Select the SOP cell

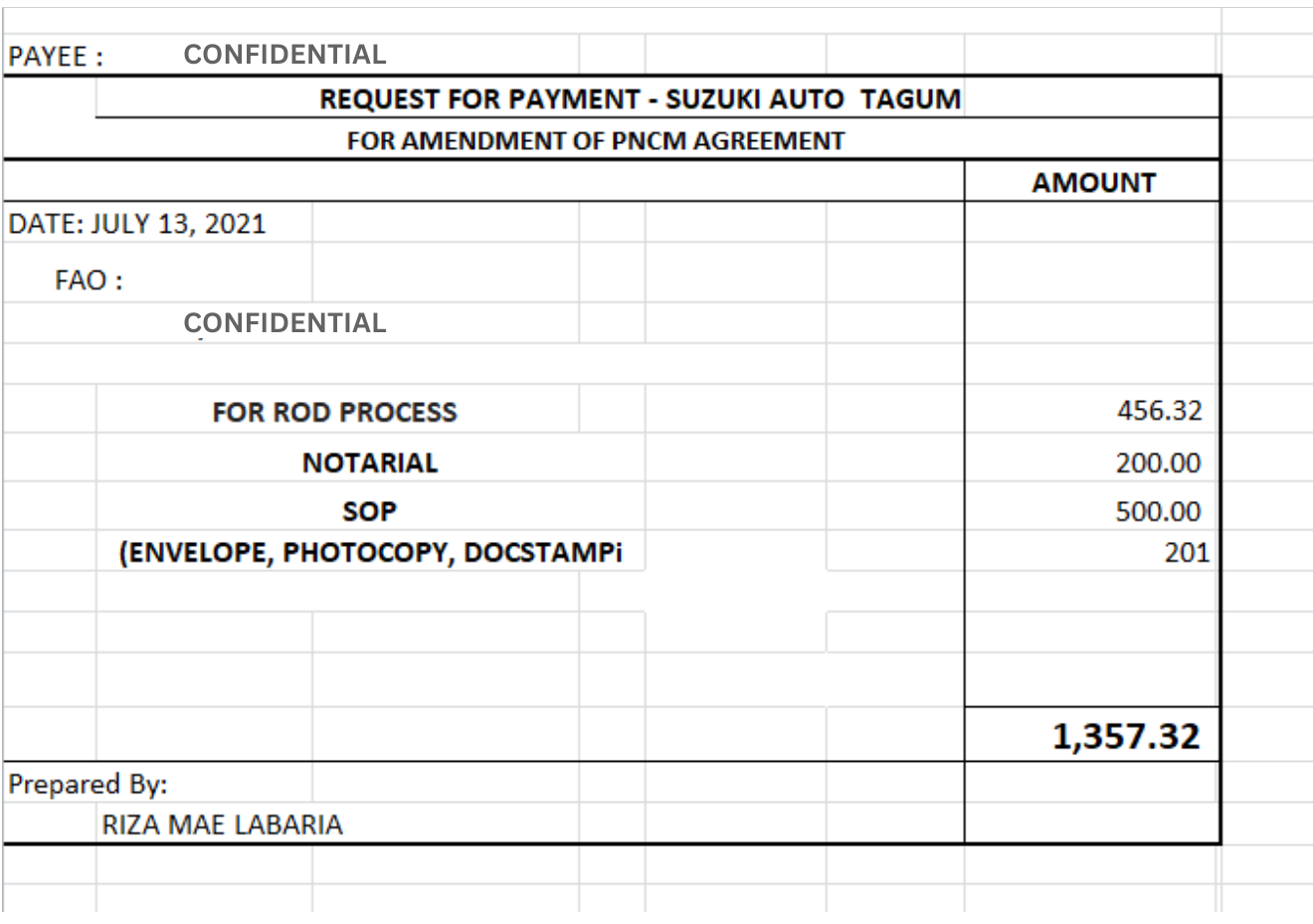click(x=370, y=511)
